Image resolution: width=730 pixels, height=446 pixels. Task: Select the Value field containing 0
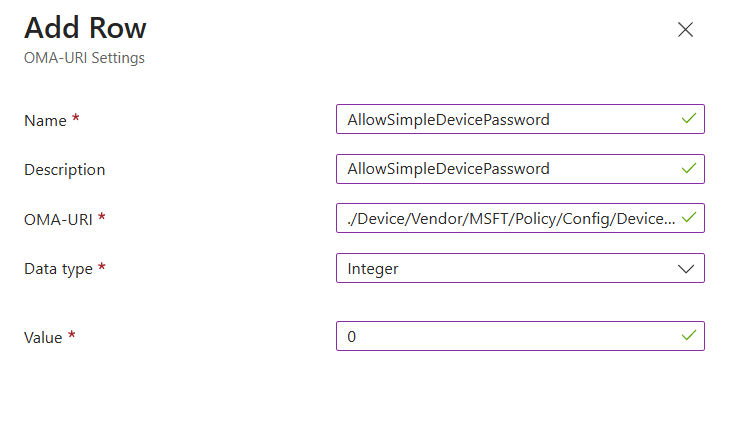pos(505,336)
